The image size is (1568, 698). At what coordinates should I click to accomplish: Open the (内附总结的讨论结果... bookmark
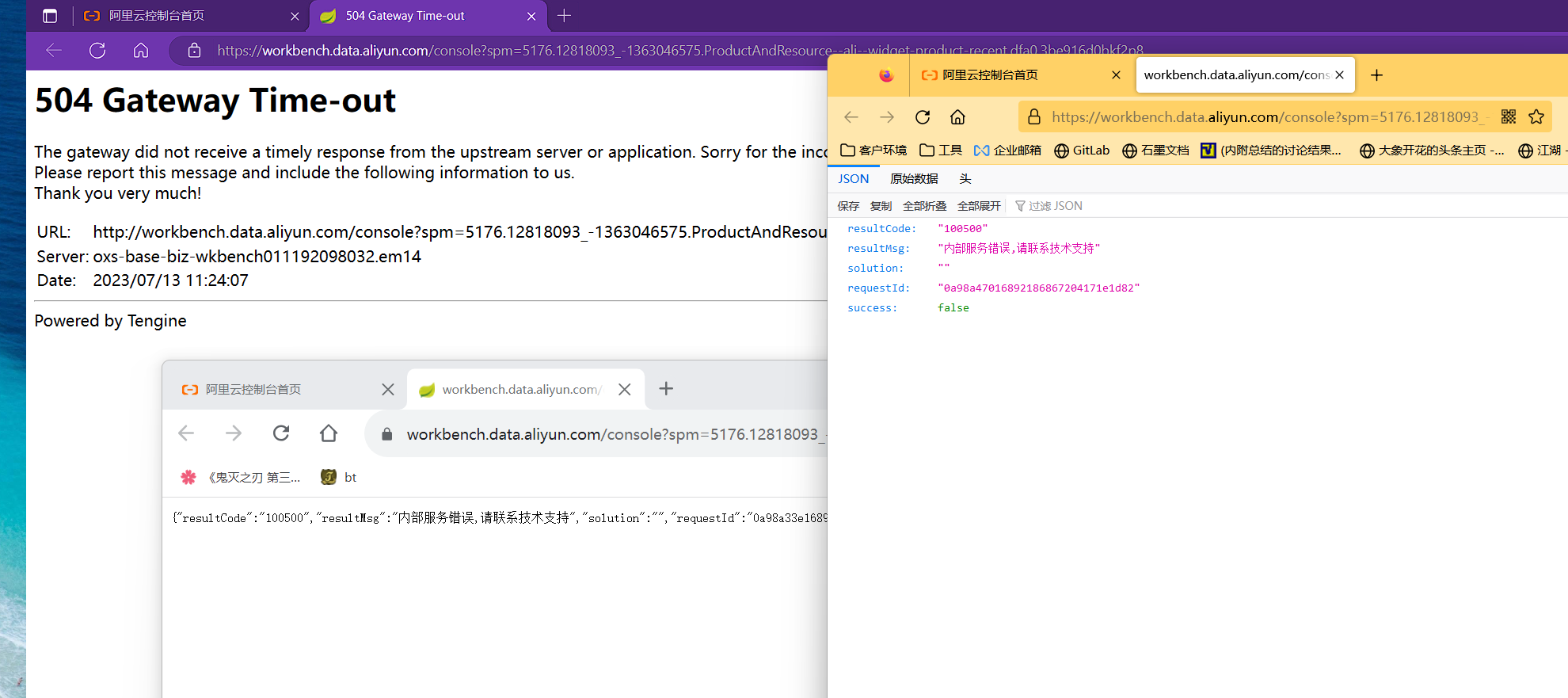point(1271,151)
